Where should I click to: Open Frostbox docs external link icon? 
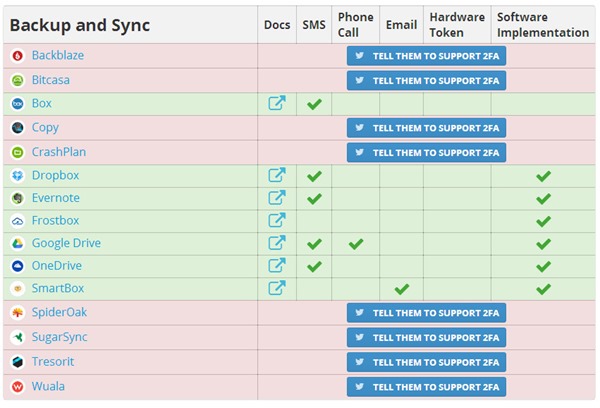click(x=277, y=221)
